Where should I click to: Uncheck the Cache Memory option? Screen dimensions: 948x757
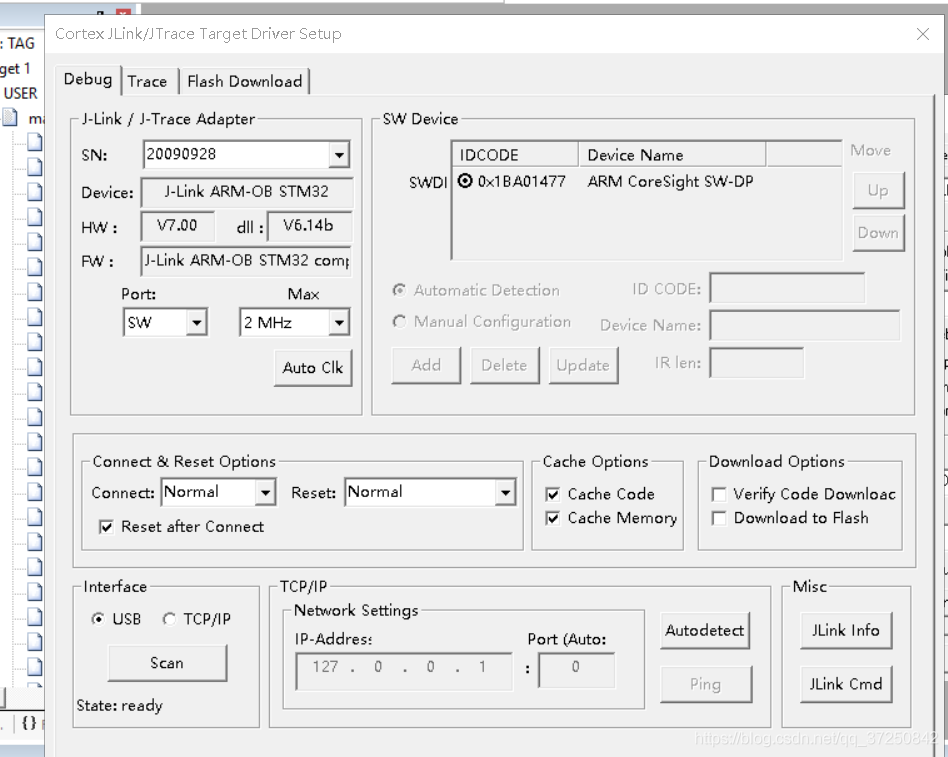pyautogui.click(x=553, y=518)
